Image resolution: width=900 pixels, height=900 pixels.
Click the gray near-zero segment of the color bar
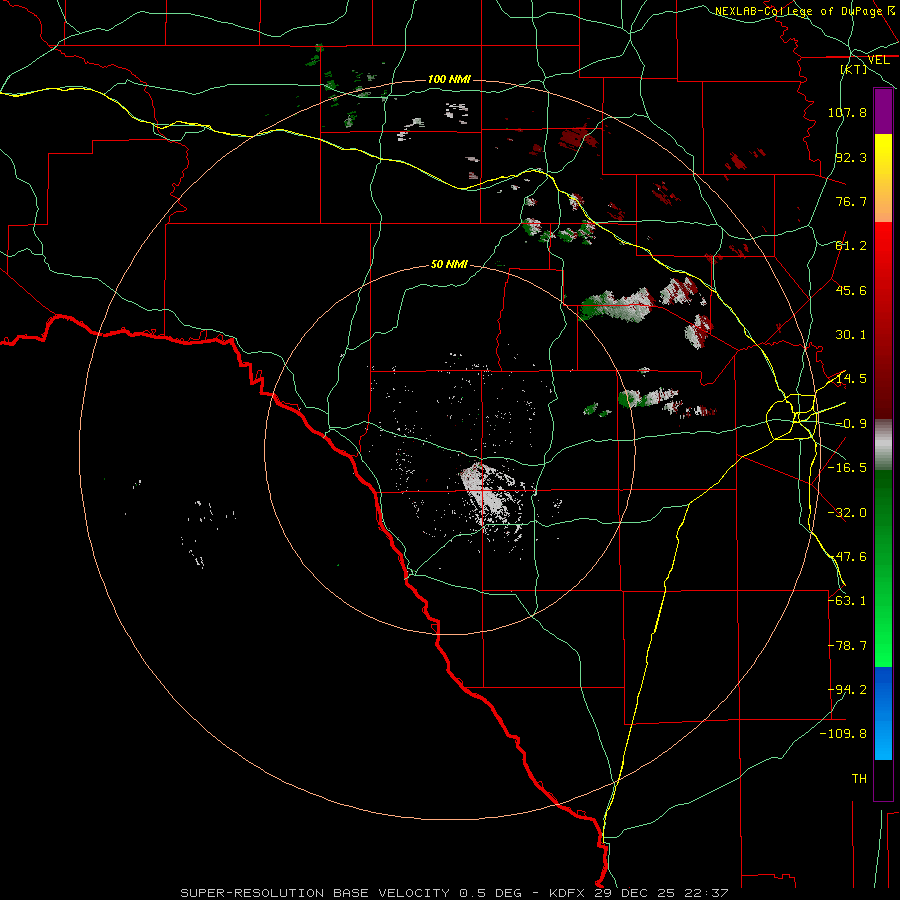pos(883,445)
